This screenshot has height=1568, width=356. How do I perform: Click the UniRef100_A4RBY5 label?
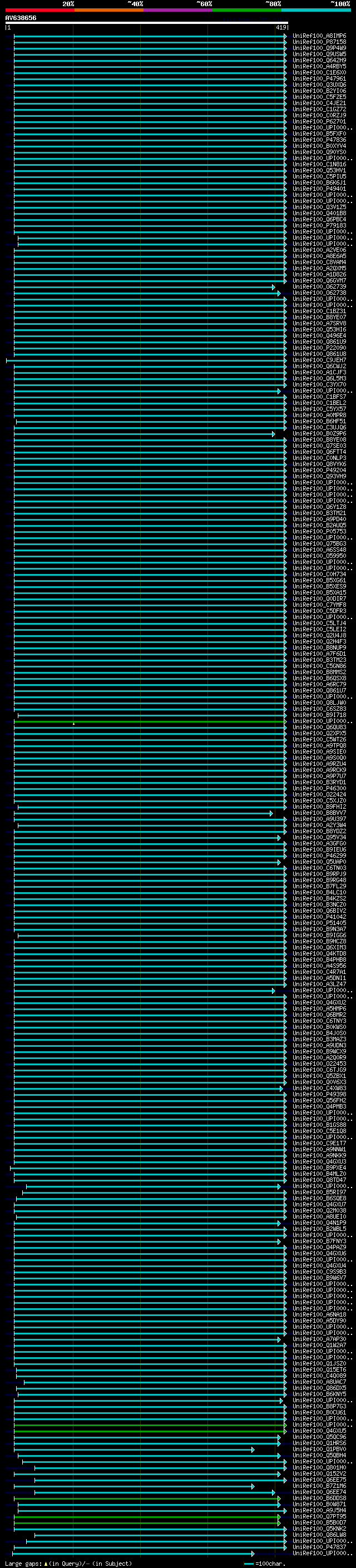(319, 66)
